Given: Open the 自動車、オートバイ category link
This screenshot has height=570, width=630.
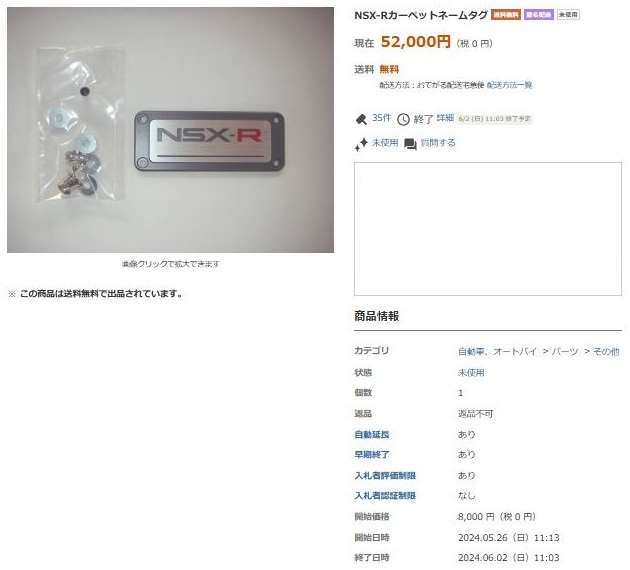Looking at the screenshot, I should pos(497,351).
